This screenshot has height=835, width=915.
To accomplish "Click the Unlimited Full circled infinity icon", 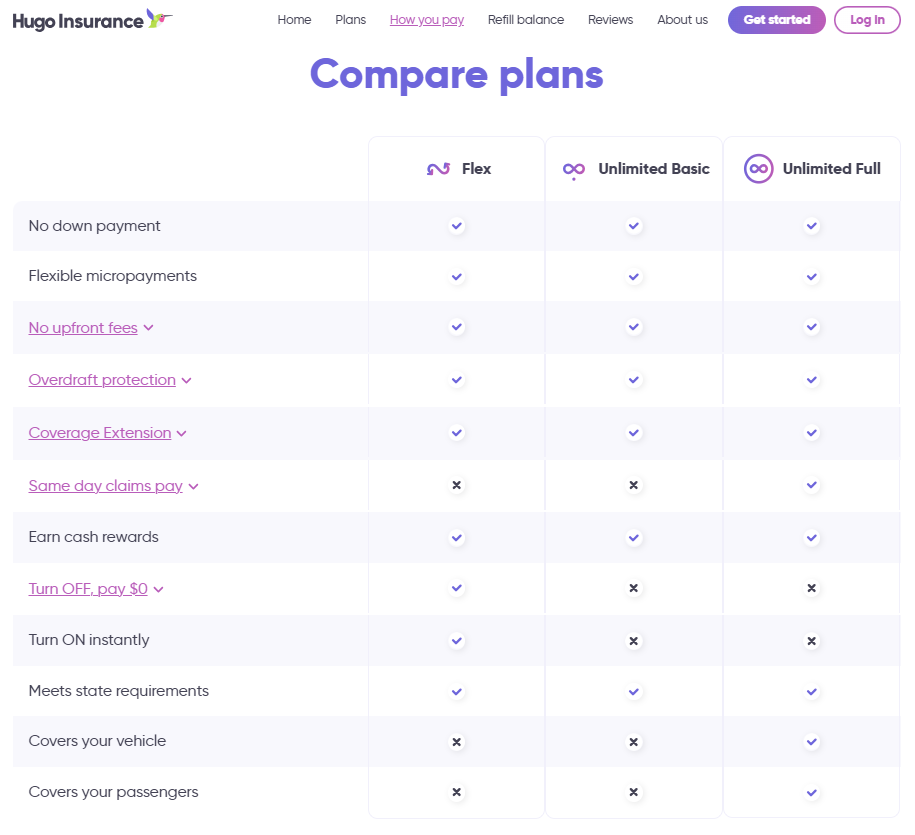I will click(x=759, y=169).
